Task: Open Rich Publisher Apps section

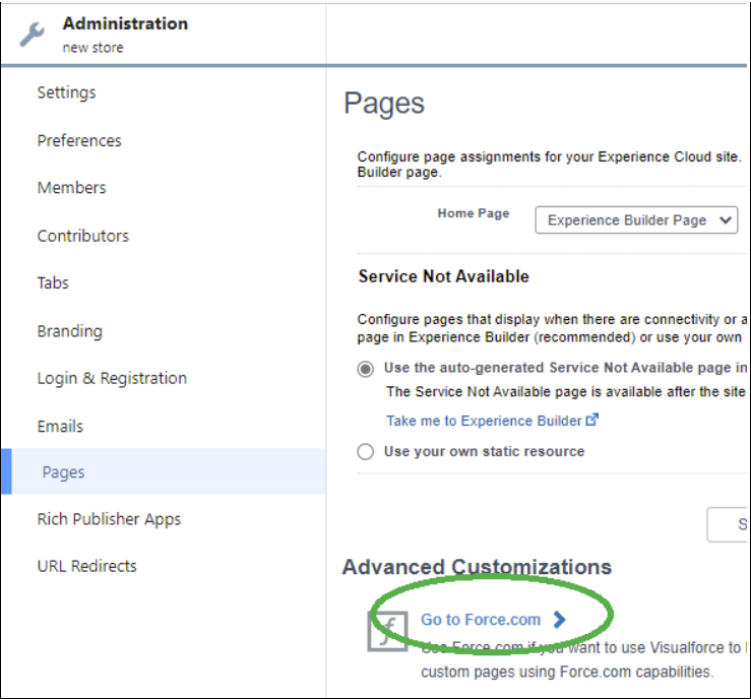Action: [x=109, y=519]
